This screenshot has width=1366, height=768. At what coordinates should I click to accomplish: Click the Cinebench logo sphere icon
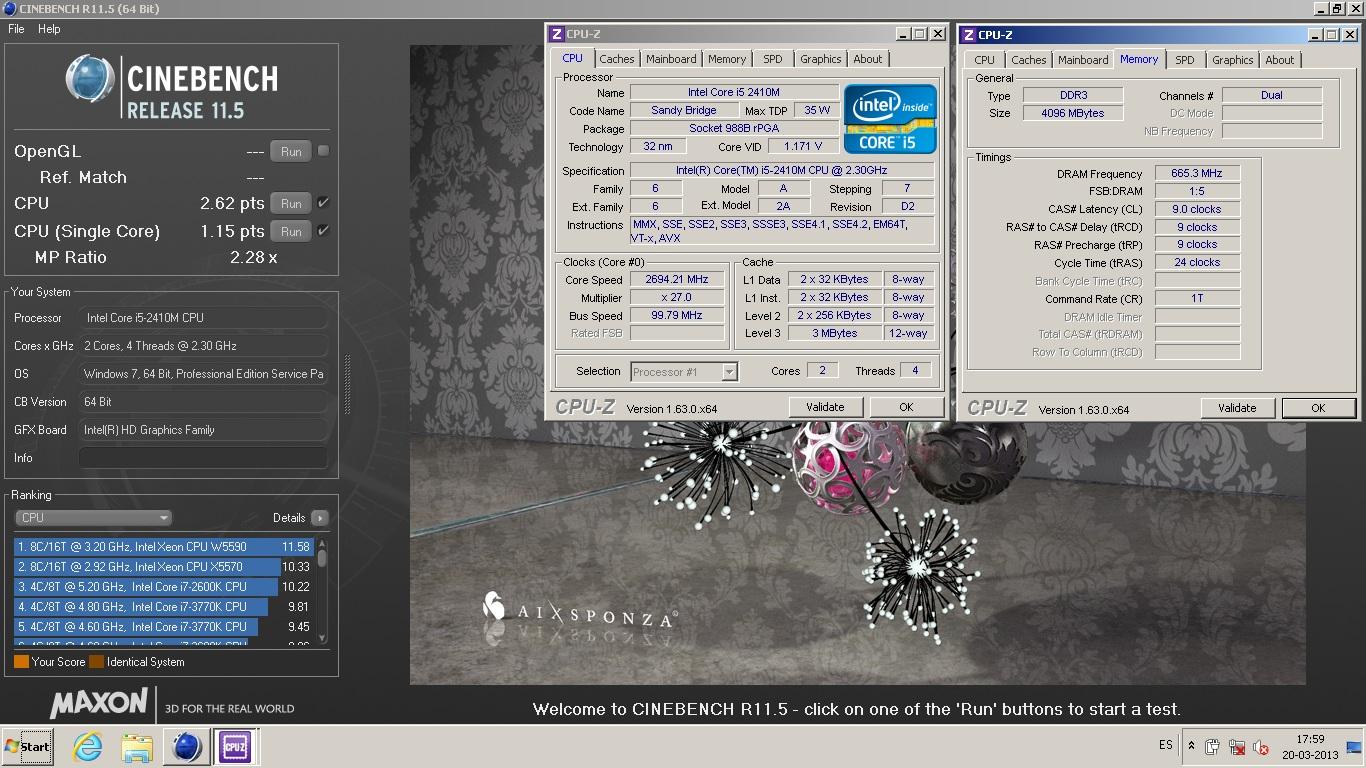(x=90, y=79)
